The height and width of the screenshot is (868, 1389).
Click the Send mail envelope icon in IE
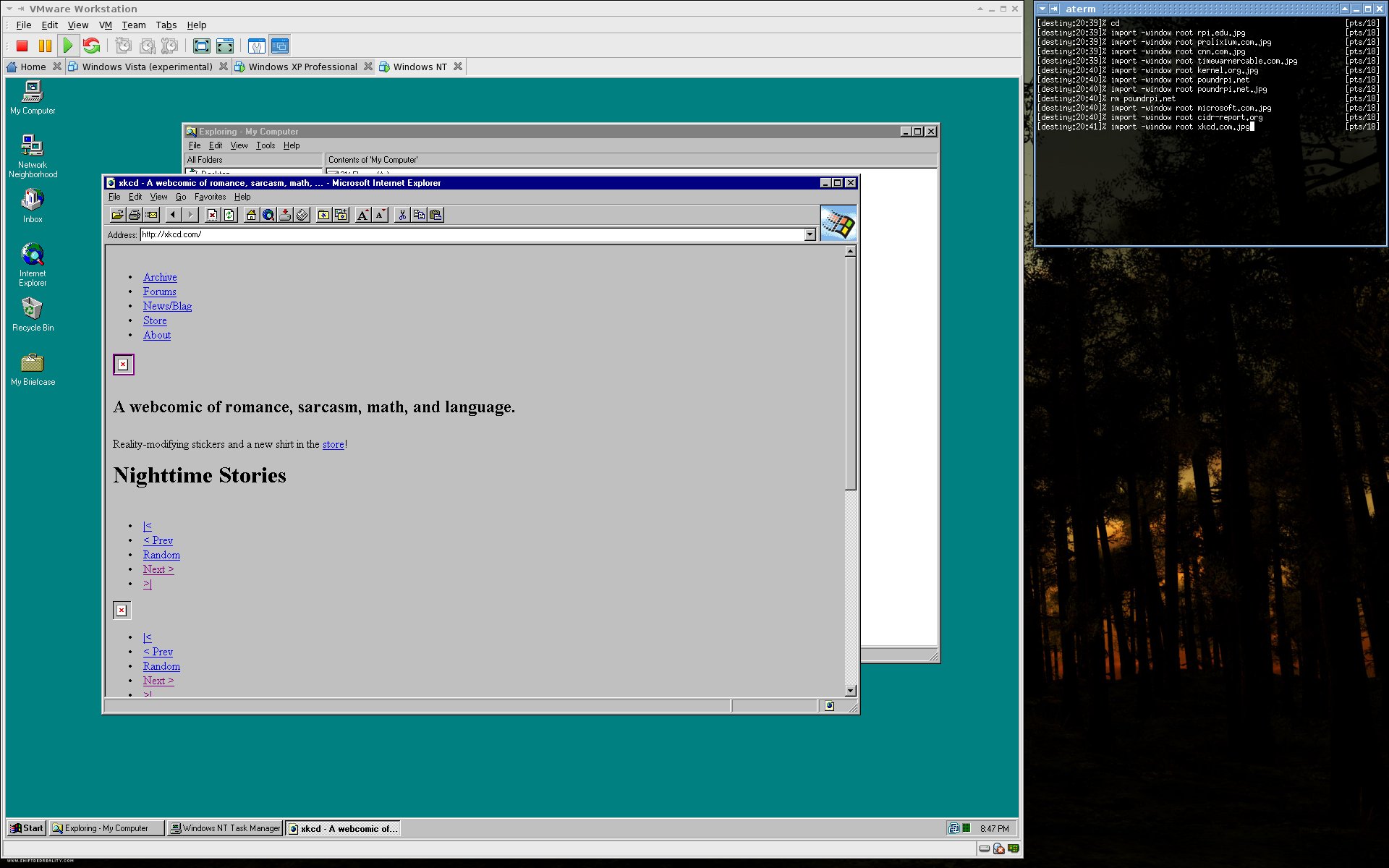tap(152, 215)
